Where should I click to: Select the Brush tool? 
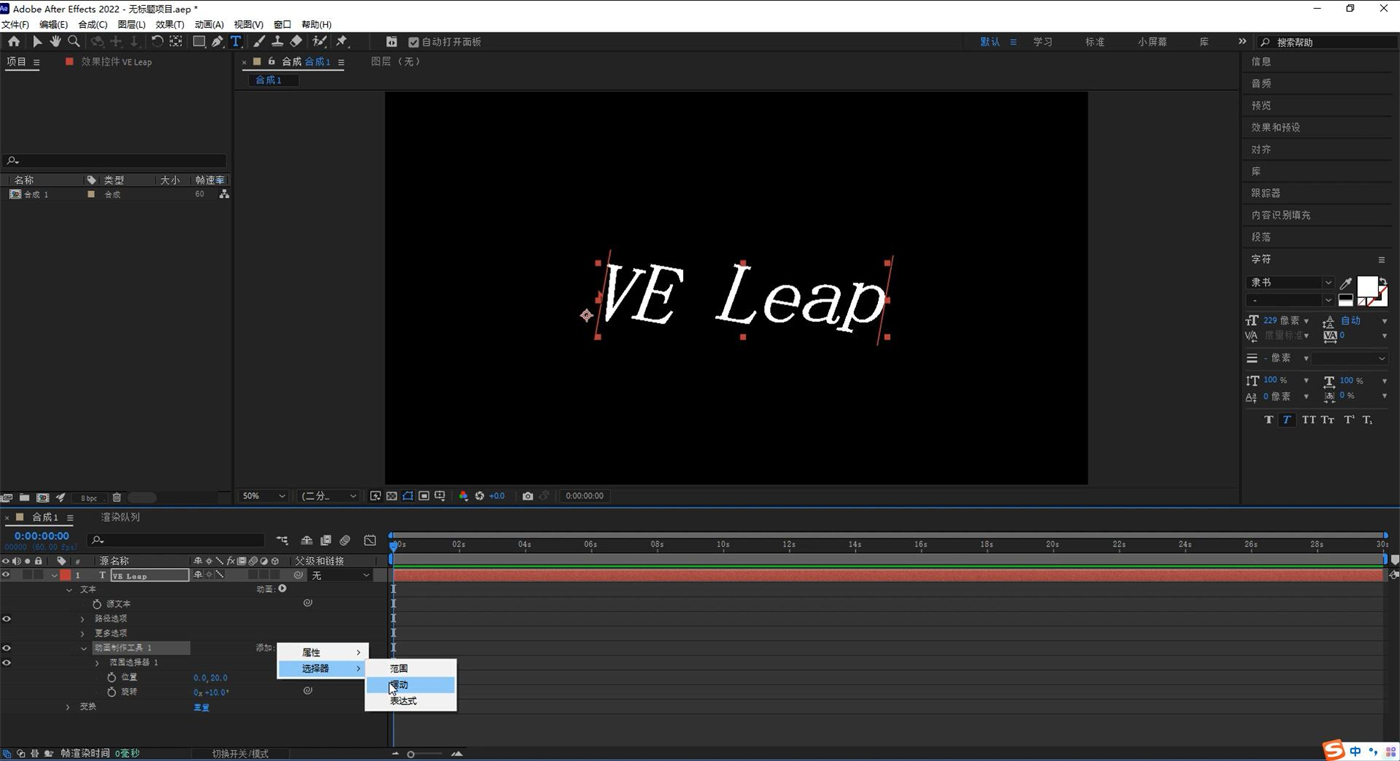click(x=259, y=42)
